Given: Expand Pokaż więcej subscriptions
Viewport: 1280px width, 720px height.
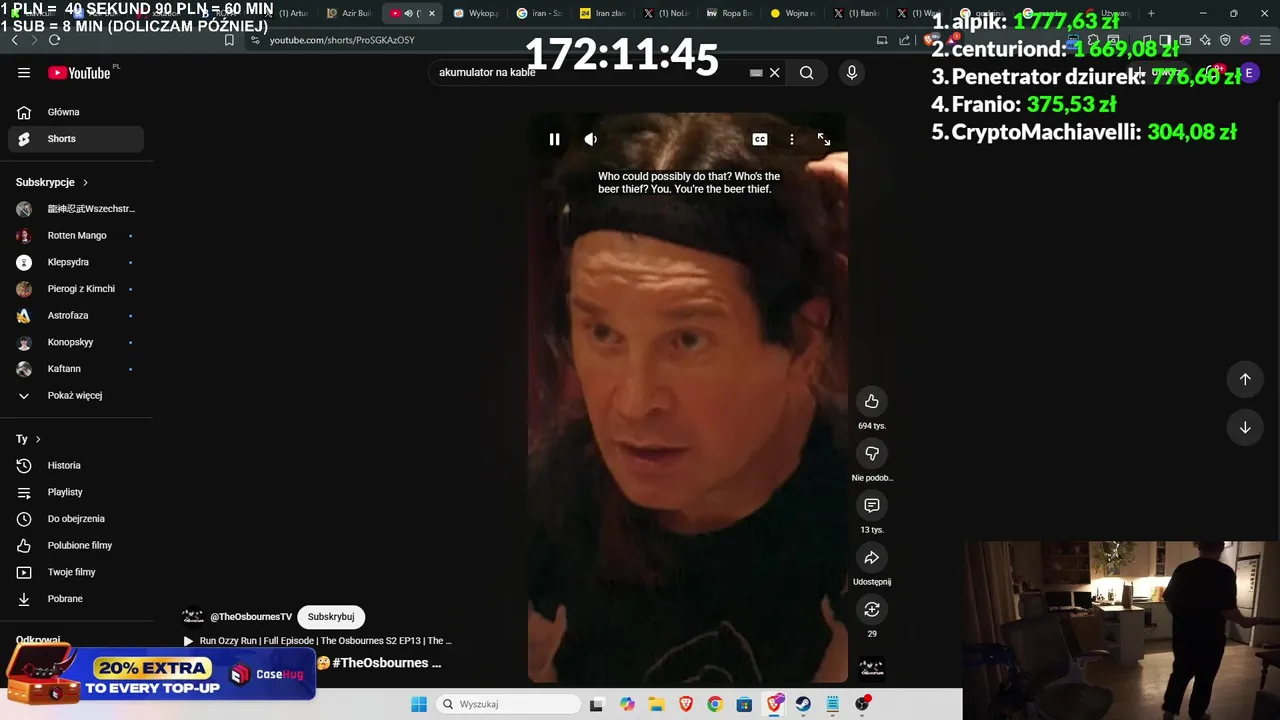Looking at the screenshot, I should click(76, 395).
